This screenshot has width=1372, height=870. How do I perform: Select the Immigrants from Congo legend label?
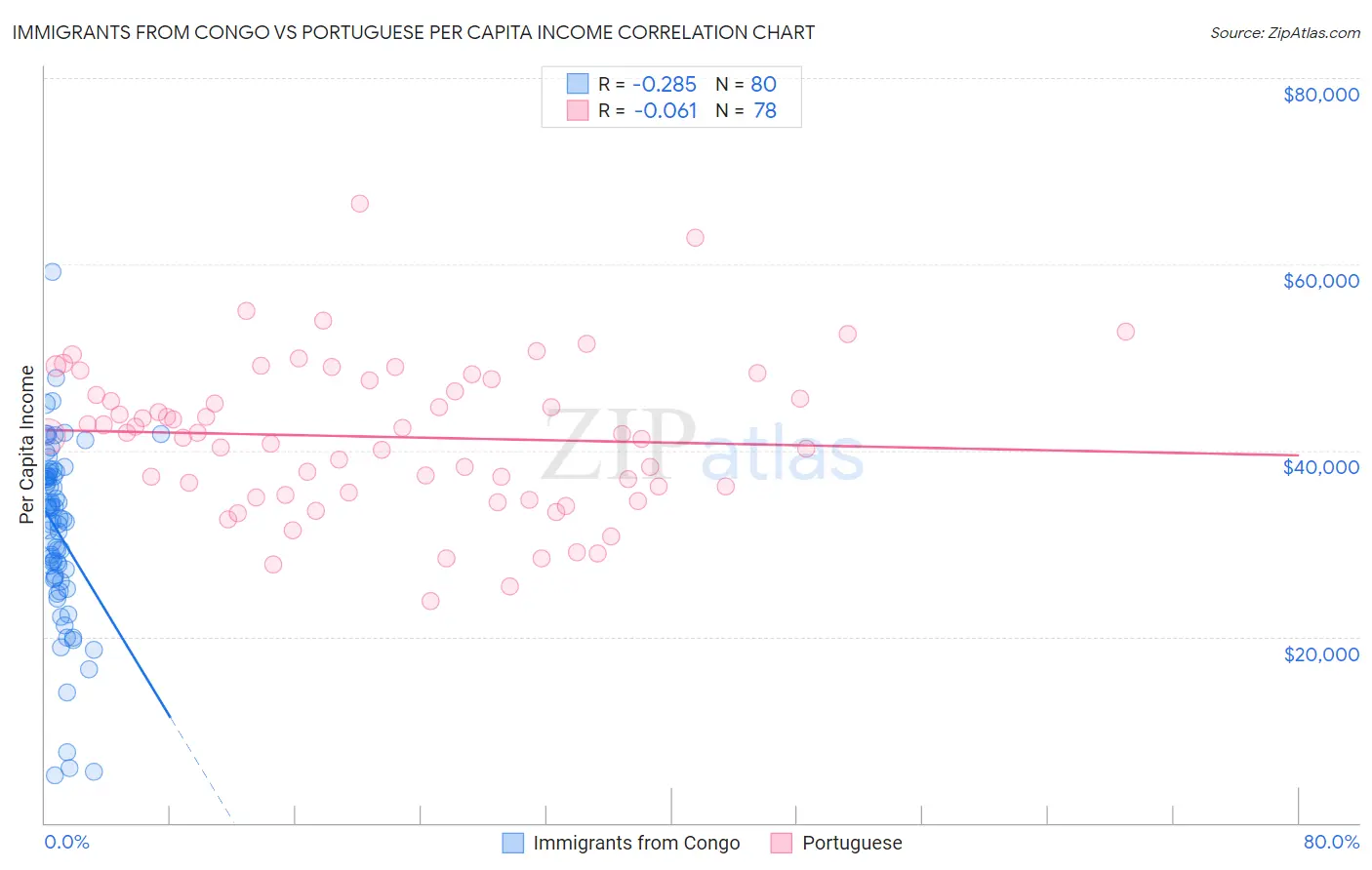(x=636, y=843)
